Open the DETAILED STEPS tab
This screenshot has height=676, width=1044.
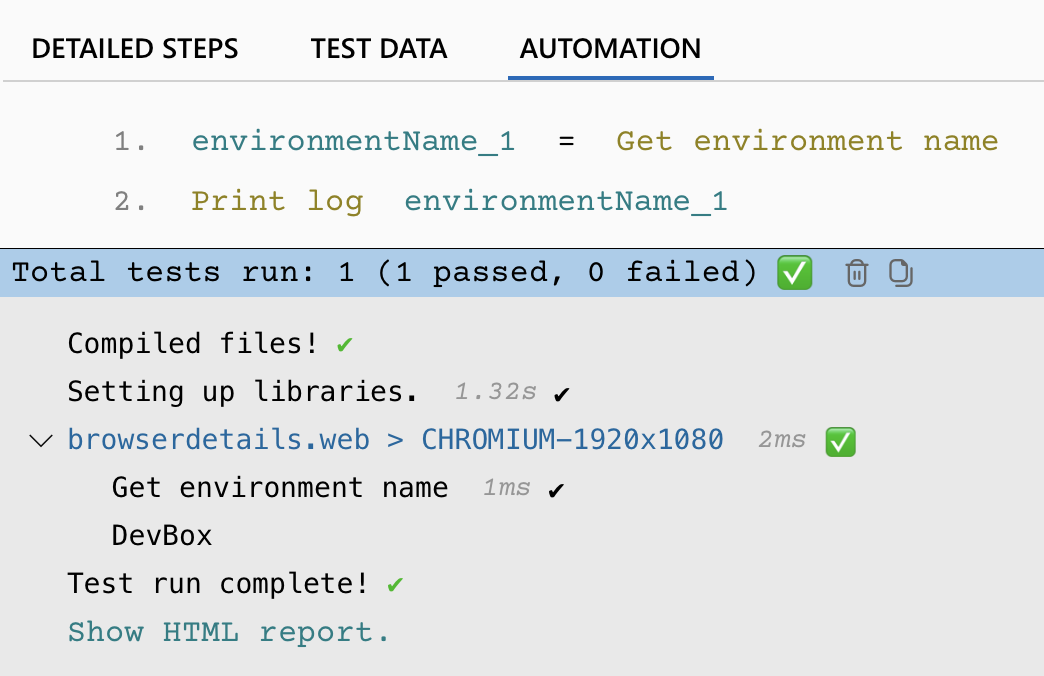coord(135,49)
